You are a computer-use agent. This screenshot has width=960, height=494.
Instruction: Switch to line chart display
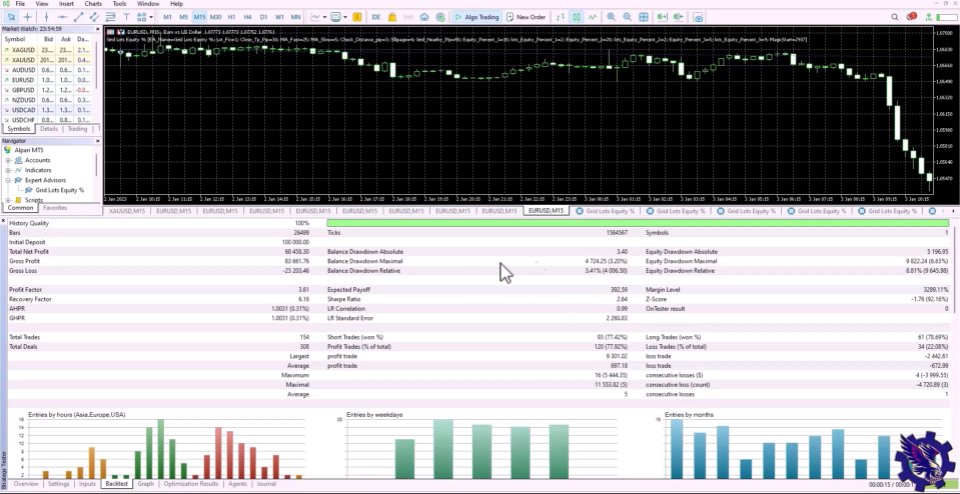tap(592, 17)
